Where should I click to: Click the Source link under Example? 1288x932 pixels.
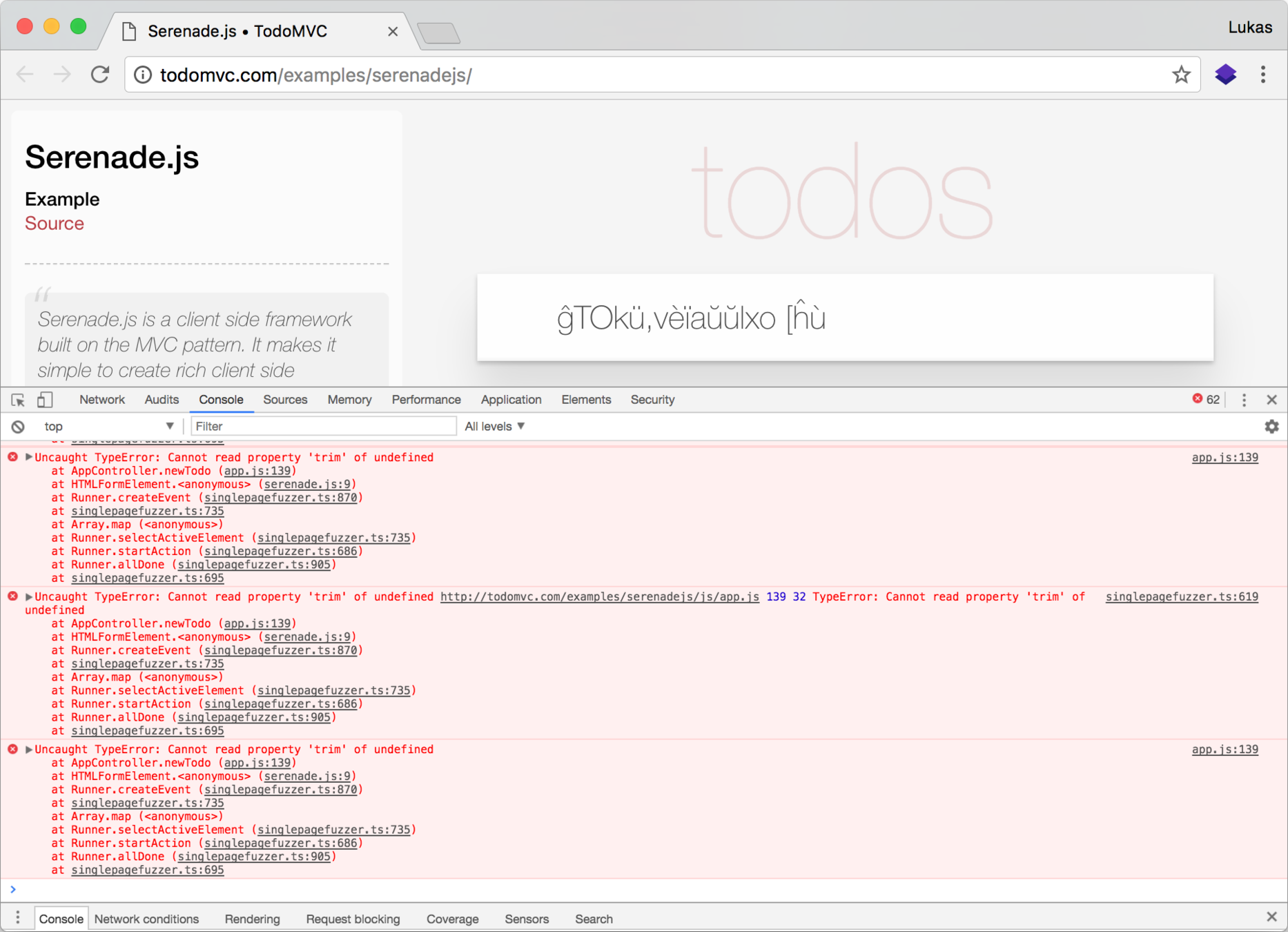55,224
